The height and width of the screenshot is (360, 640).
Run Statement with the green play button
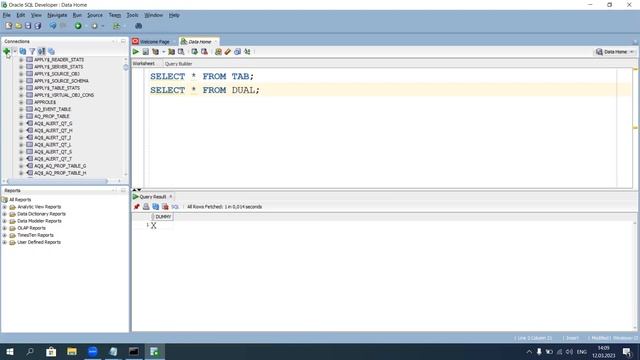tap(136, 51)
